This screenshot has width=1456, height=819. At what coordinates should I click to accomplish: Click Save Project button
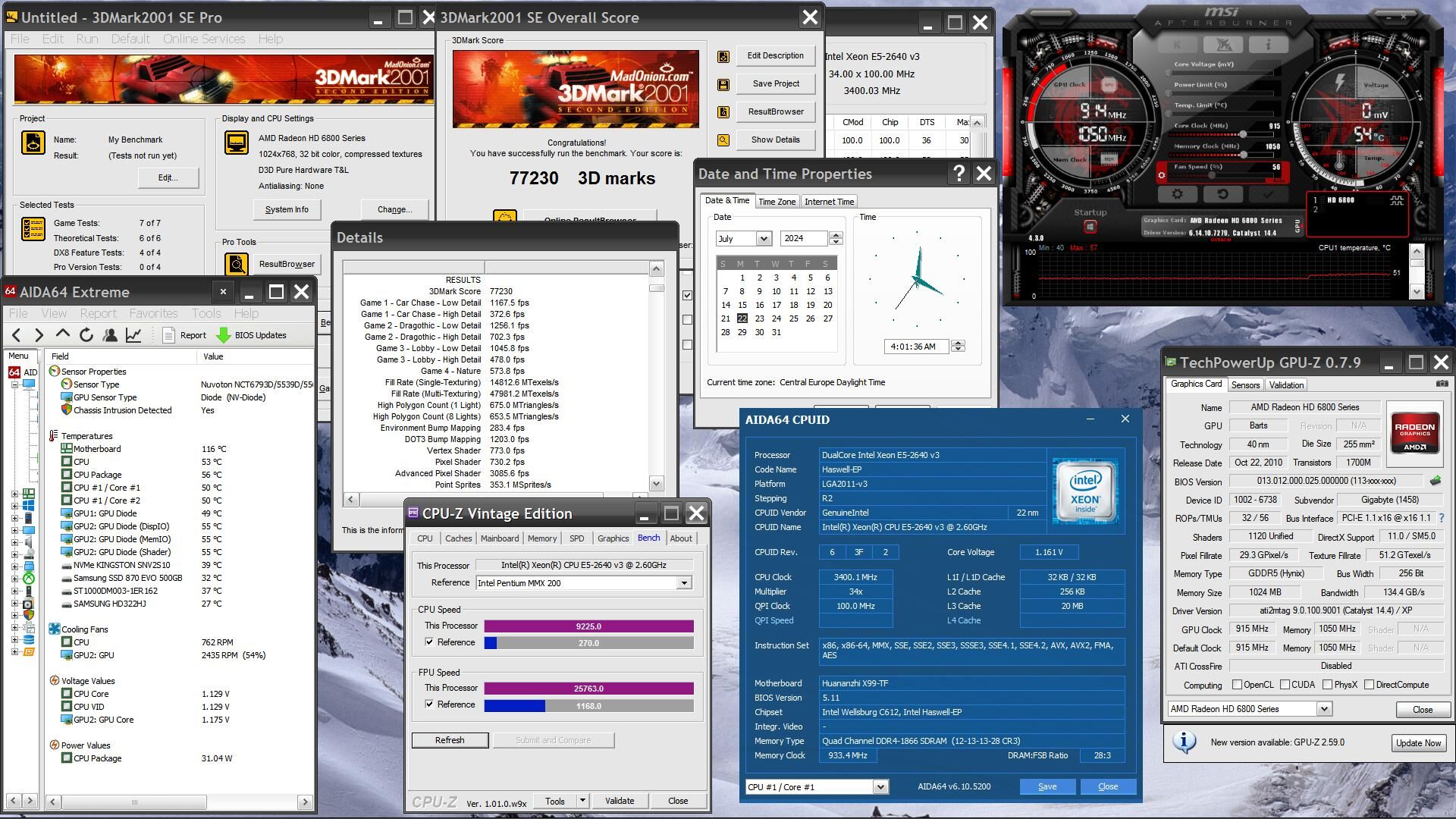click(x=776, y=84)
